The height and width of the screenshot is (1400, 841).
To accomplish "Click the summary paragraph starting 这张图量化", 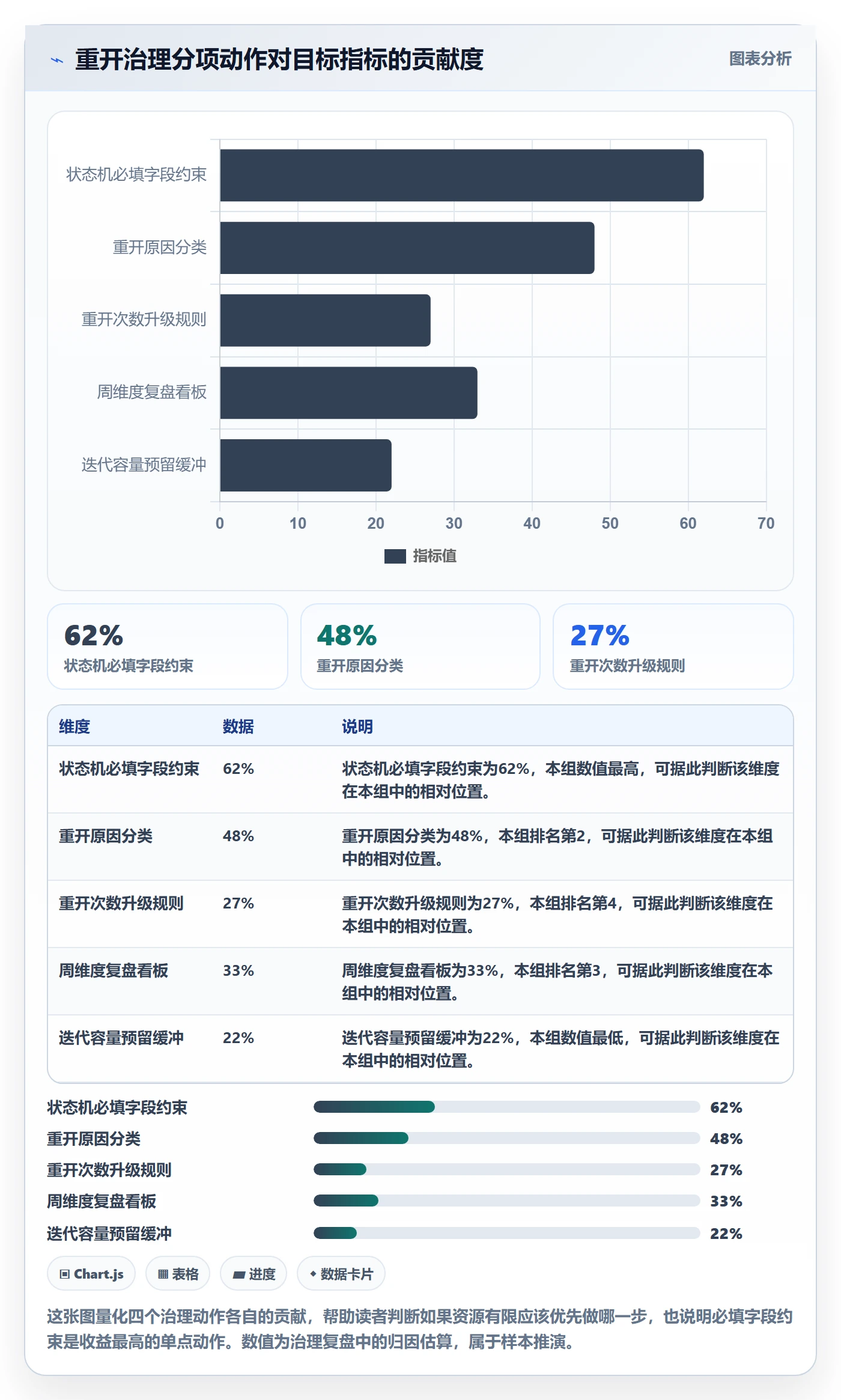I will coord(420,1329).
